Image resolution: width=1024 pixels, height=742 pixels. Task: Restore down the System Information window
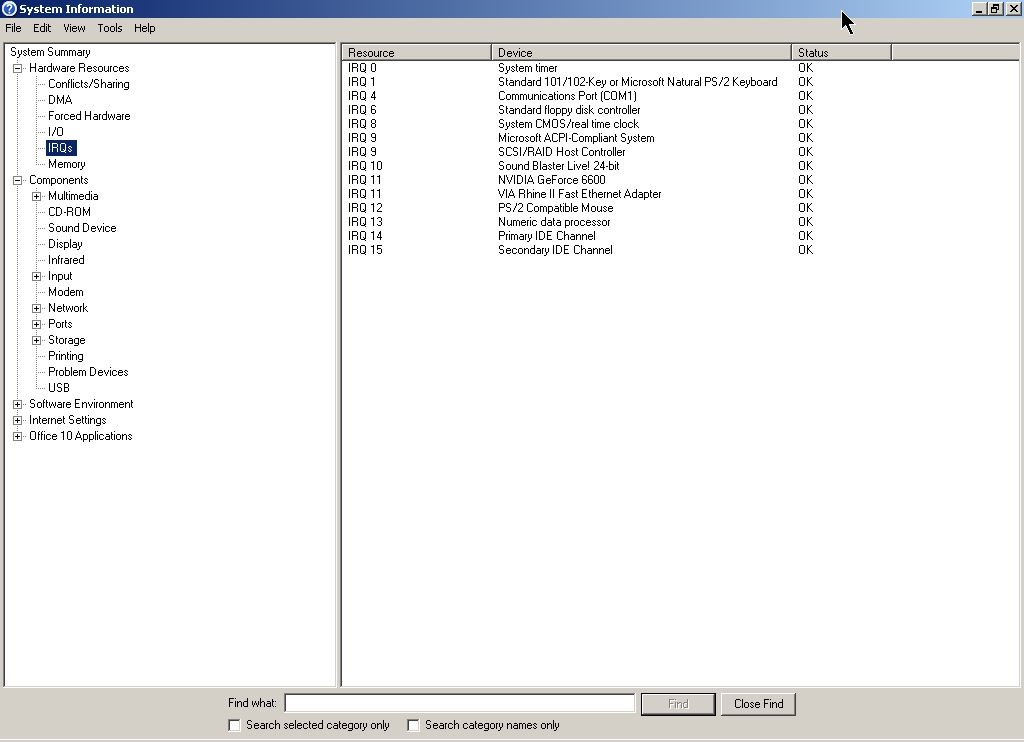tap(995, 8)
